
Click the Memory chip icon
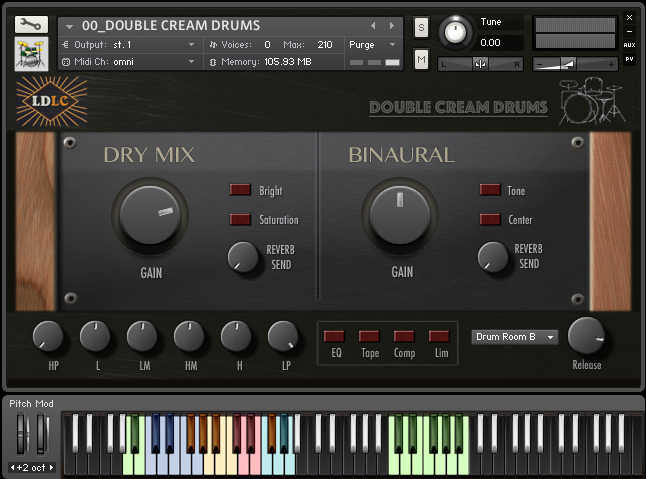coord(213,62)
